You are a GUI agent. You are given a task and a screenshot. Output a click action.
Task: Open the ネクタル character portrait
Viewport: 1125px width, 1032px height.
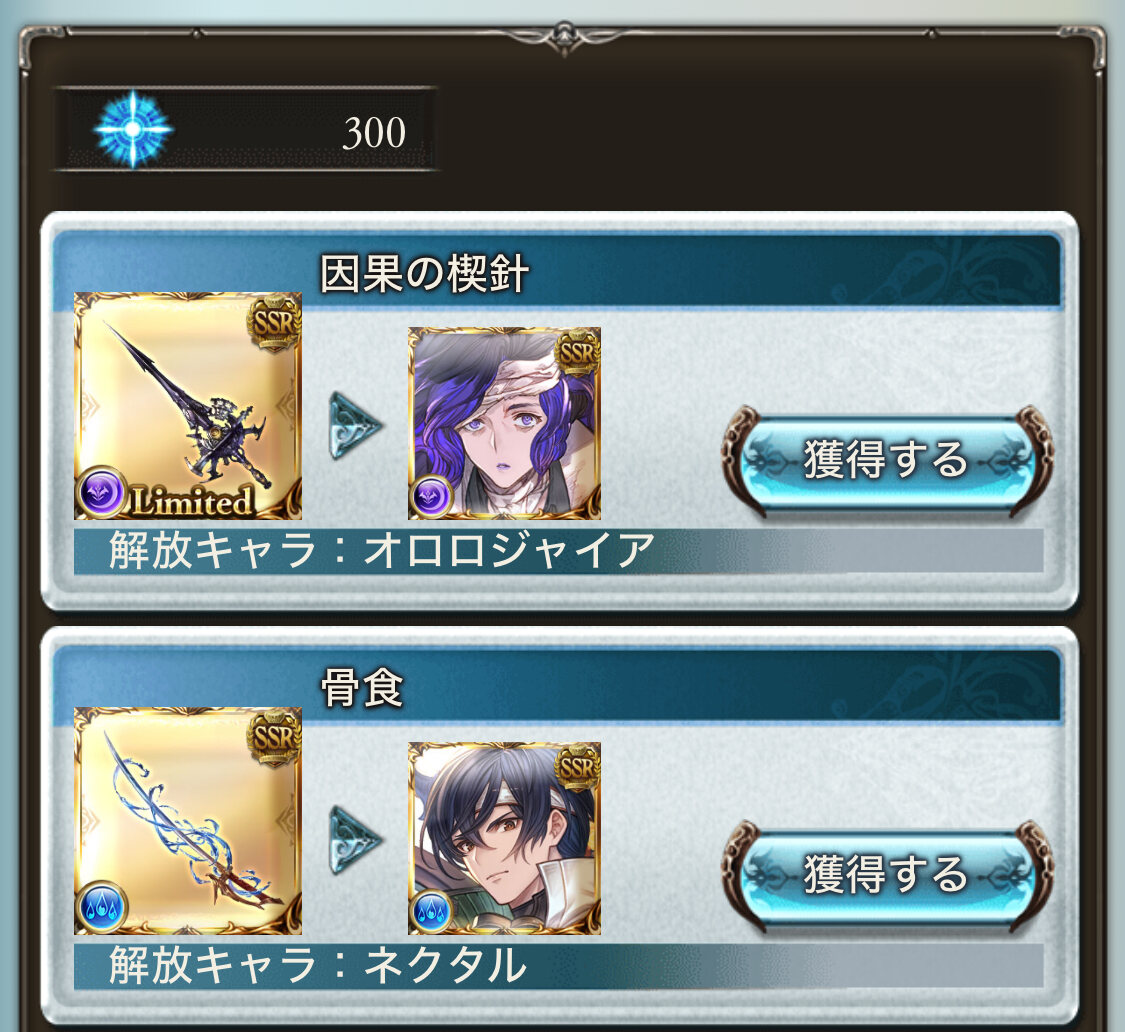pos(504,838)
